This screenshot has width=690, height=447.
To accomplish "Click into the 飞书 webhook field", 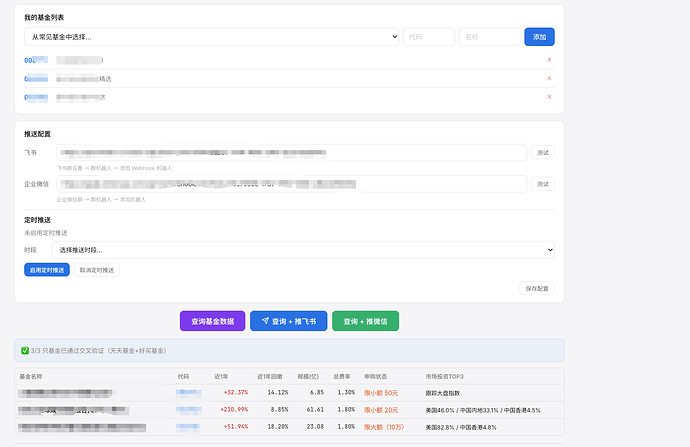I will point(291,153).
